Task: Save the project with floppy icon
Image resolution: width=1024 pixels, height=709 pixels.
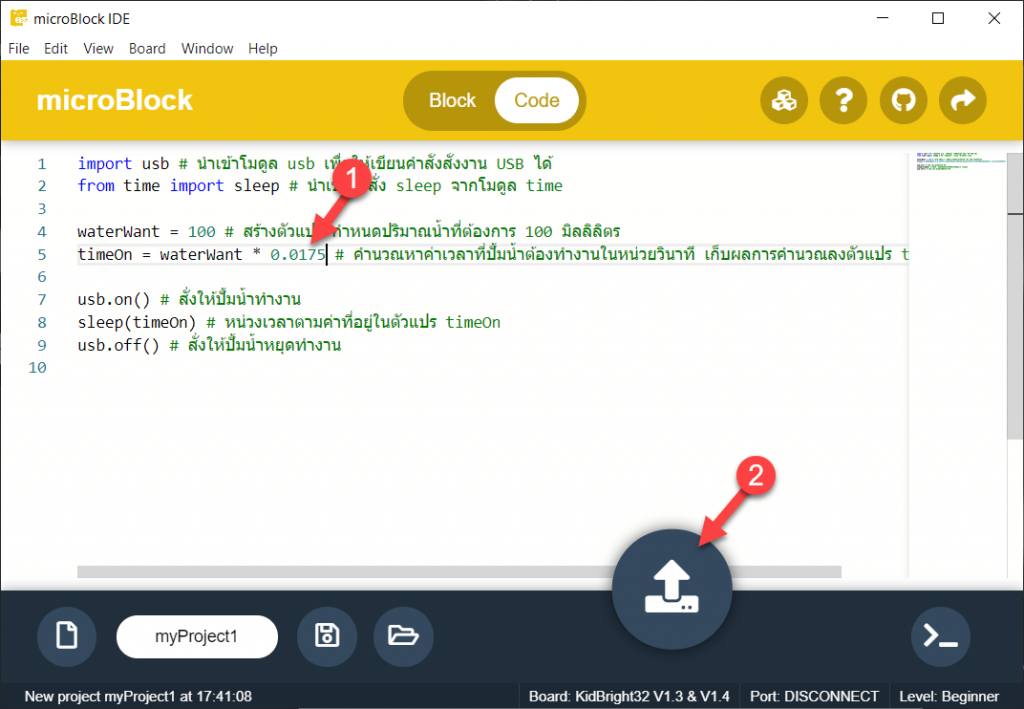Action: [327, 637]
